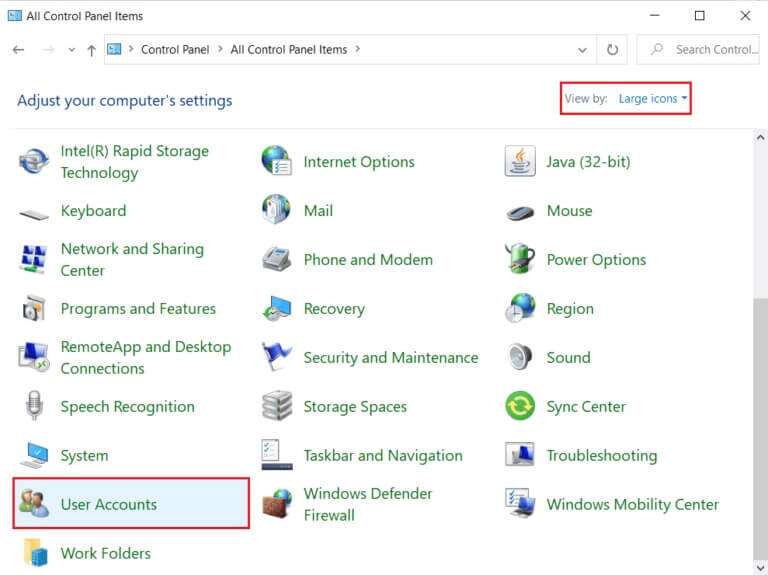Image resolution: width=768 pixels, height=575 pixels.
Task: Open the Storage Spaces link text
Action: click(355, 407)
